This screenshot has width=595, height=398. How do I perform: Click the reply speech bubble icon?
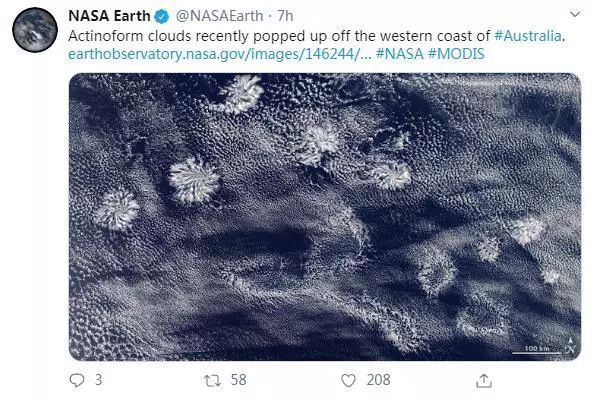point(77,380)
